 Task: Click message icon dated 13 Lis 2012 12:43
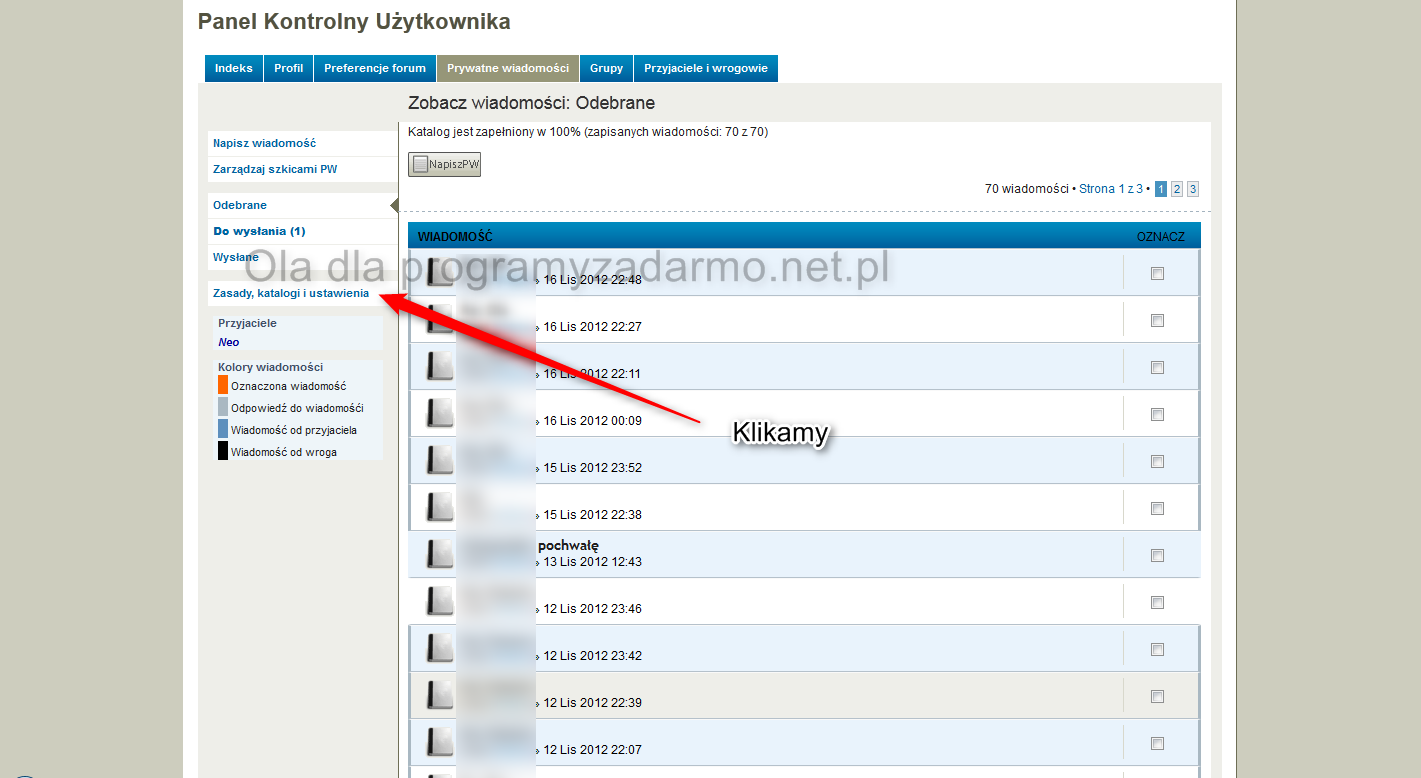(440, 554)
